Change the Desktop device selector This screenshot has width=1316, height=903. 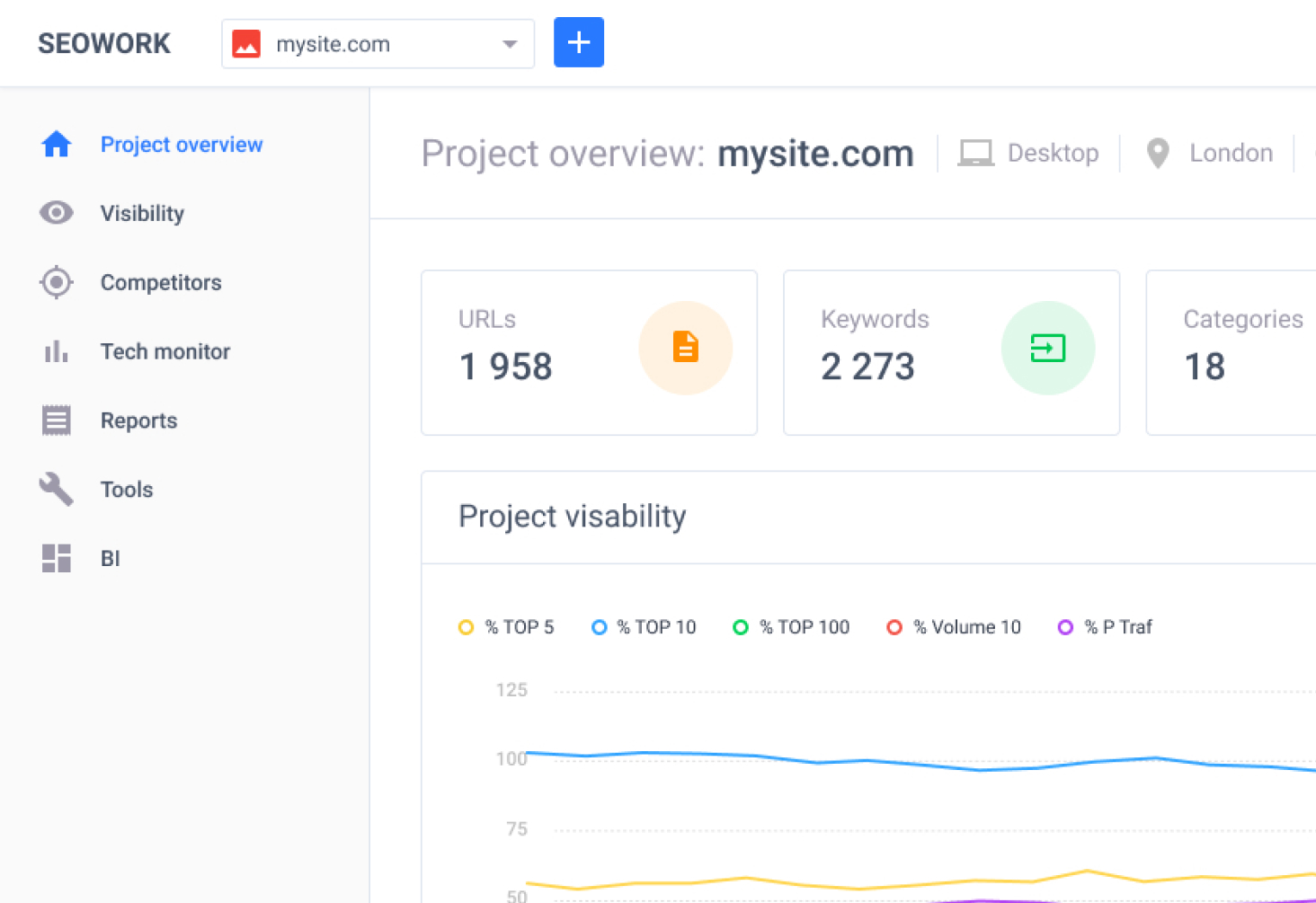click(x=1029, y=154)
